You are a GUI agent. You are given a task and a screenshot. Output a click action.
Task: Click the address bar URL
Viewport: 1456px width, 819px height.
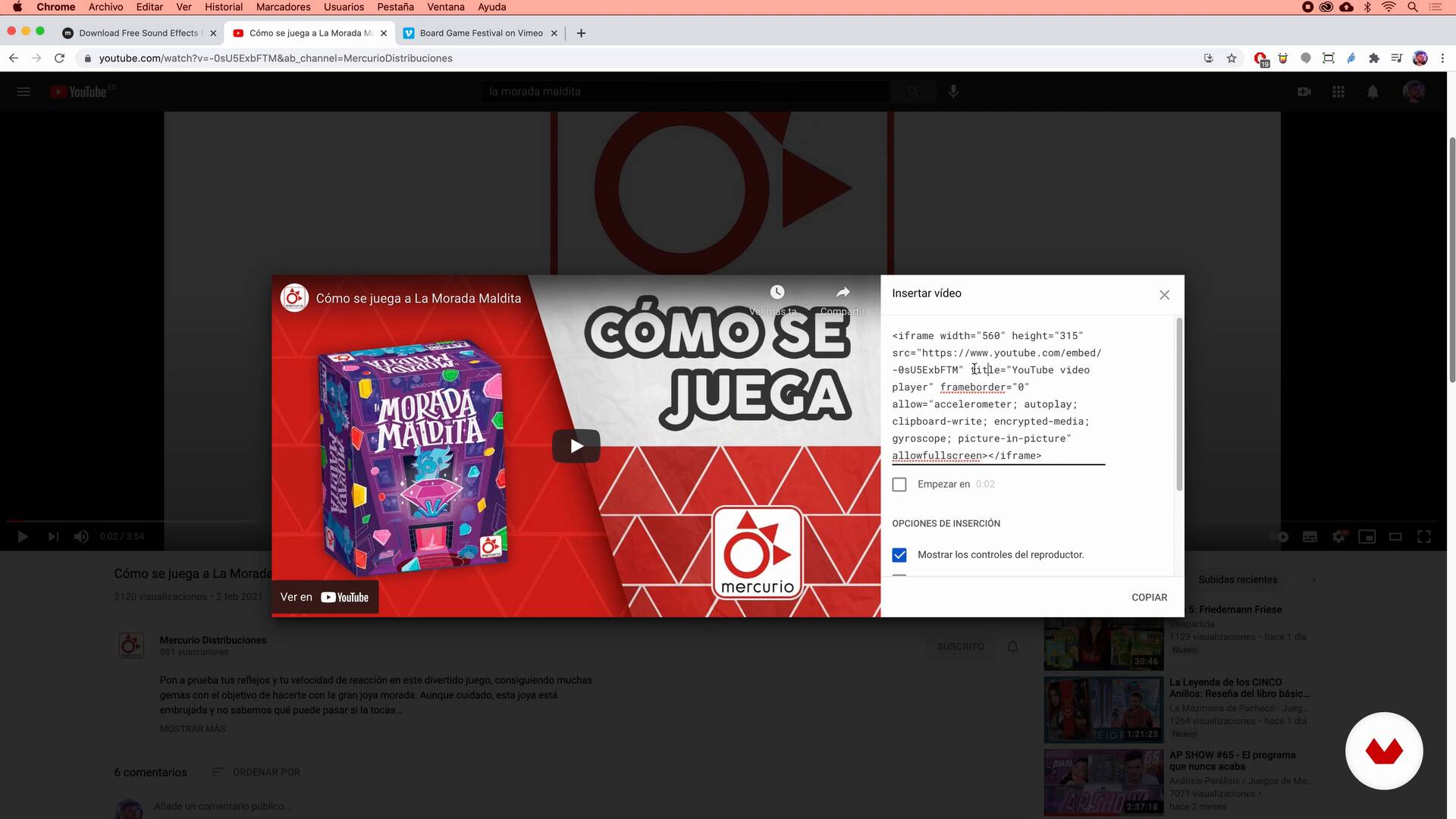point(275,58)
